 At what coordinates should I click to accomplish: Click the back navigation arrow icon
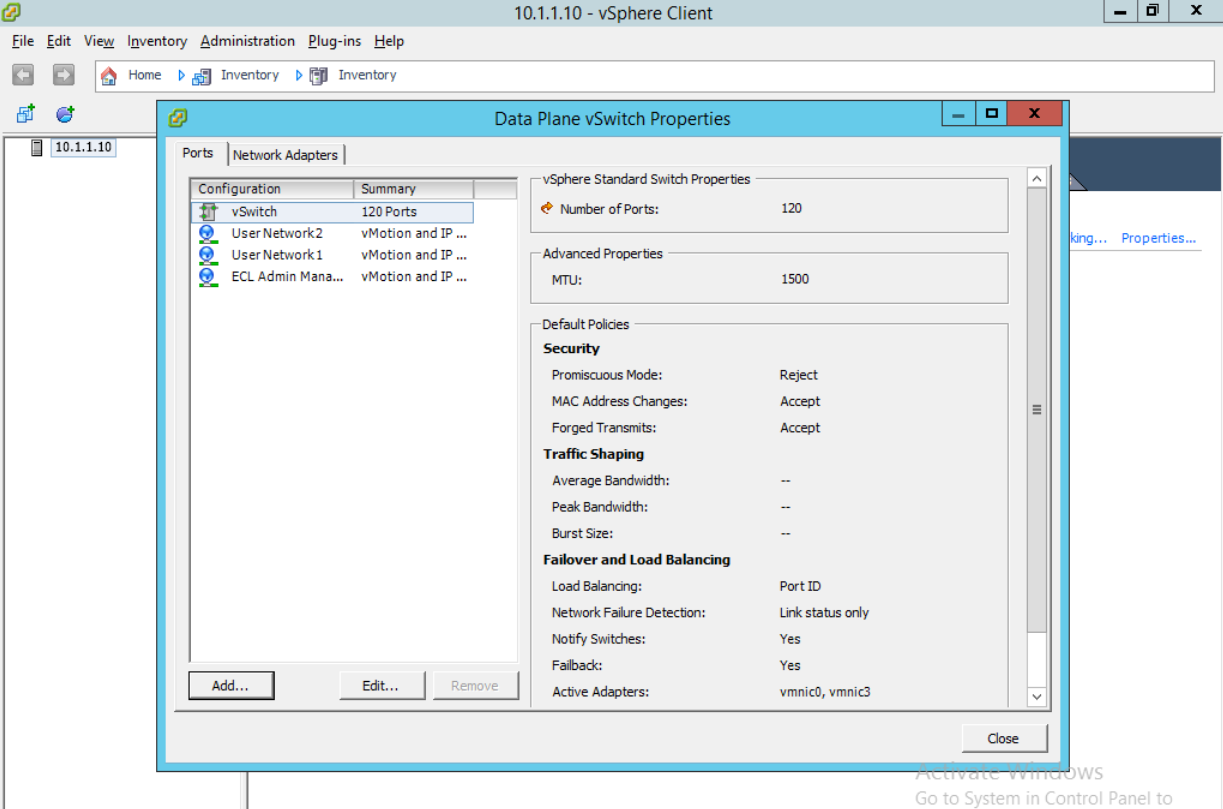tap(21, 75)
